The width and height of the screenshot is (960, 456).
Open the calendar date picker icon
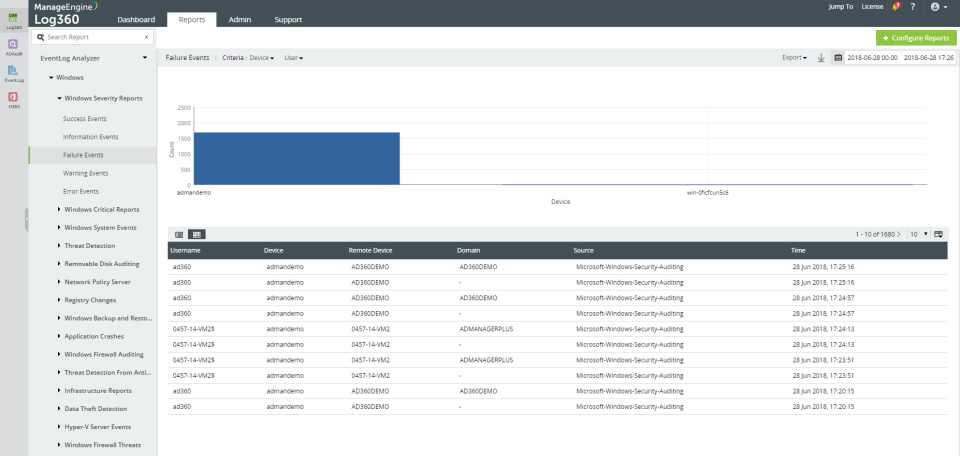(838, 58)
